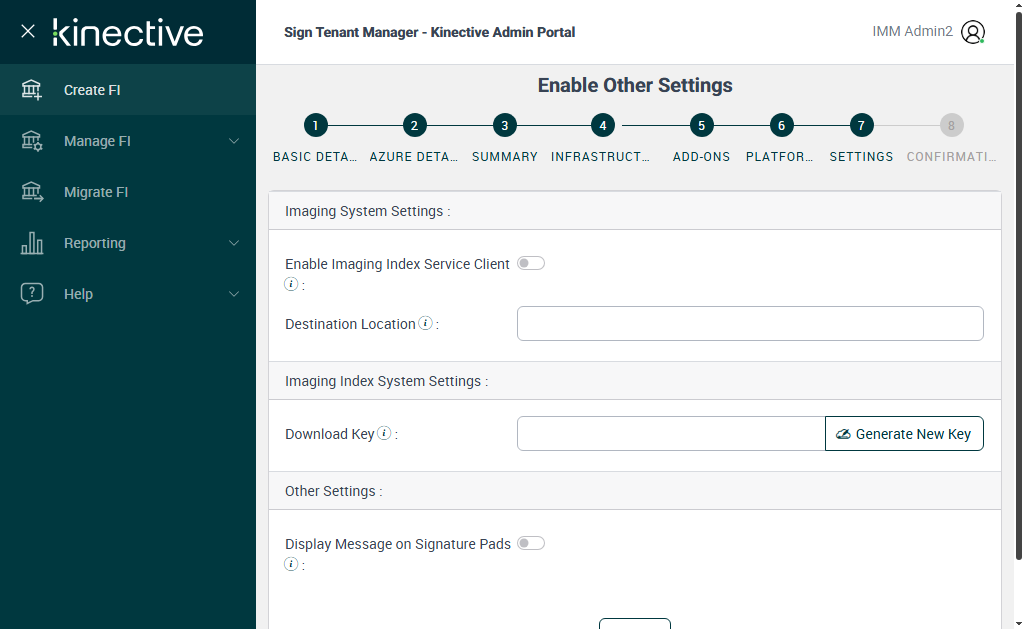Click the SUMMARY step label
This screenshot has height=629, width=1024.
(505, 157)
